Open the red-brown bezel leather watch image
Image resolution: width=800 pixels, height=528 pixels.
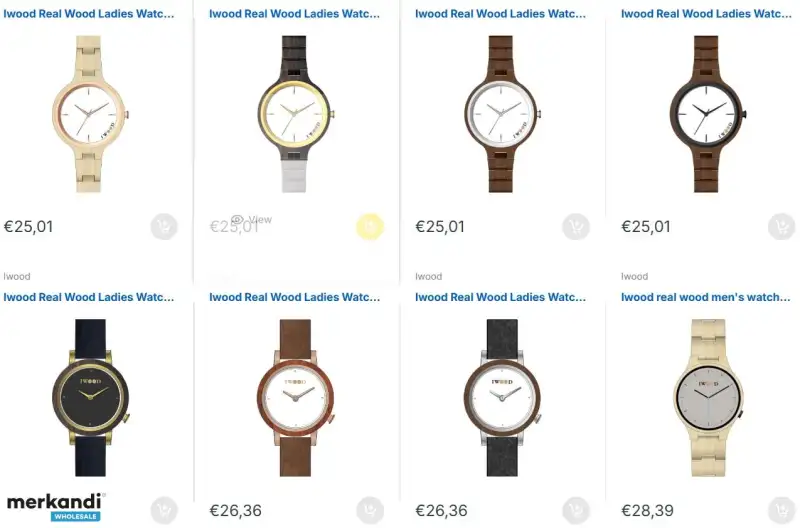pyautogui.click(x=296, y=398)
